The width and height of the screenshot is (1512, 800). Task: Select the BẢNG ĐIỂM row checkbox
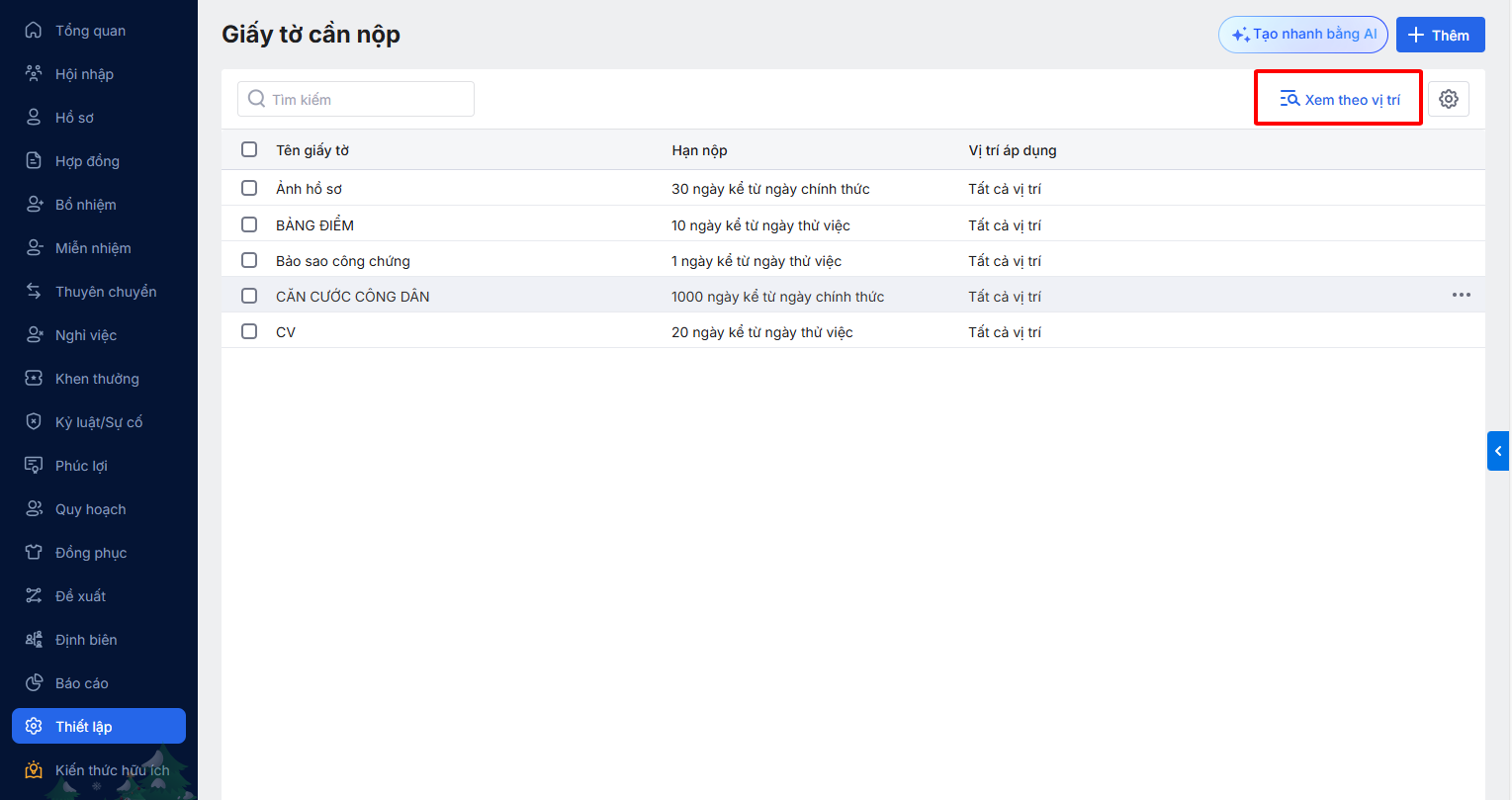249,224
